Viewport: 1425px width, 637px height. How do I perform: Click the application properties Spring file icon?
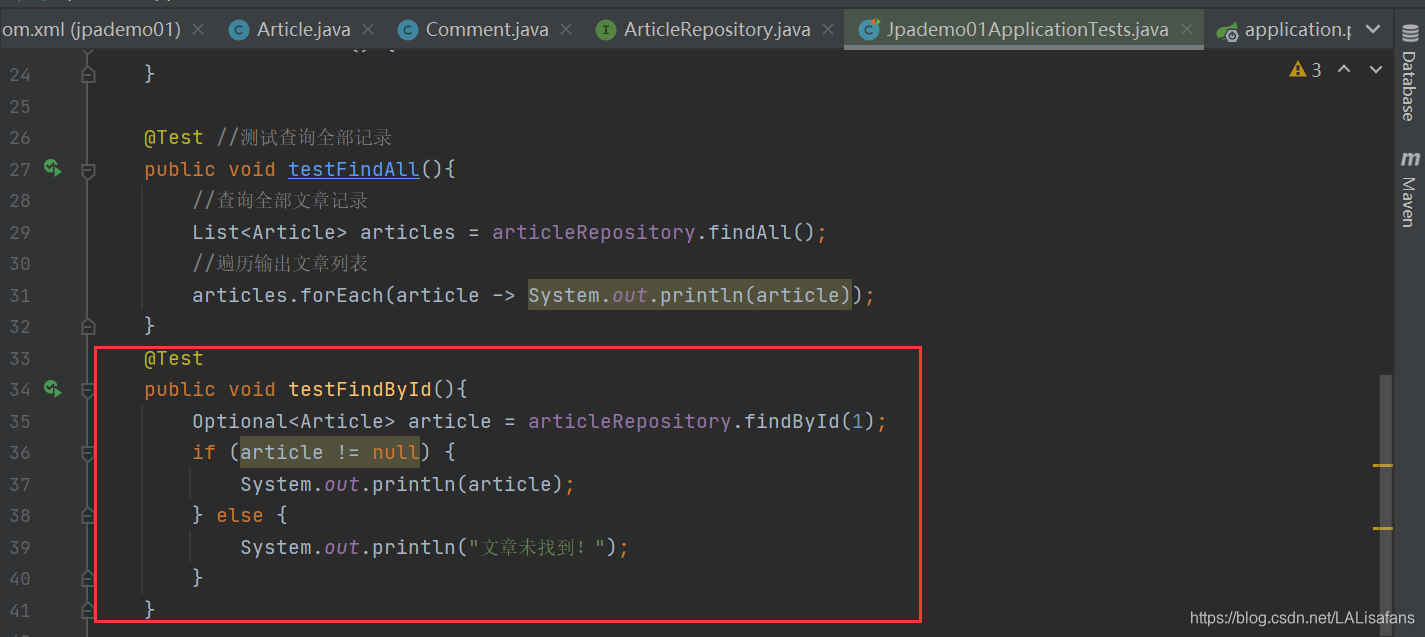[x=1227, y=32]
